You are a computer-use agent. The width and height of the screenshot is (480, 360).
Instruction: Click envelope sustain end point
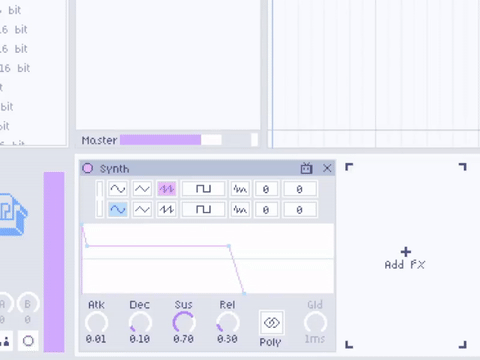coord(229,246)
